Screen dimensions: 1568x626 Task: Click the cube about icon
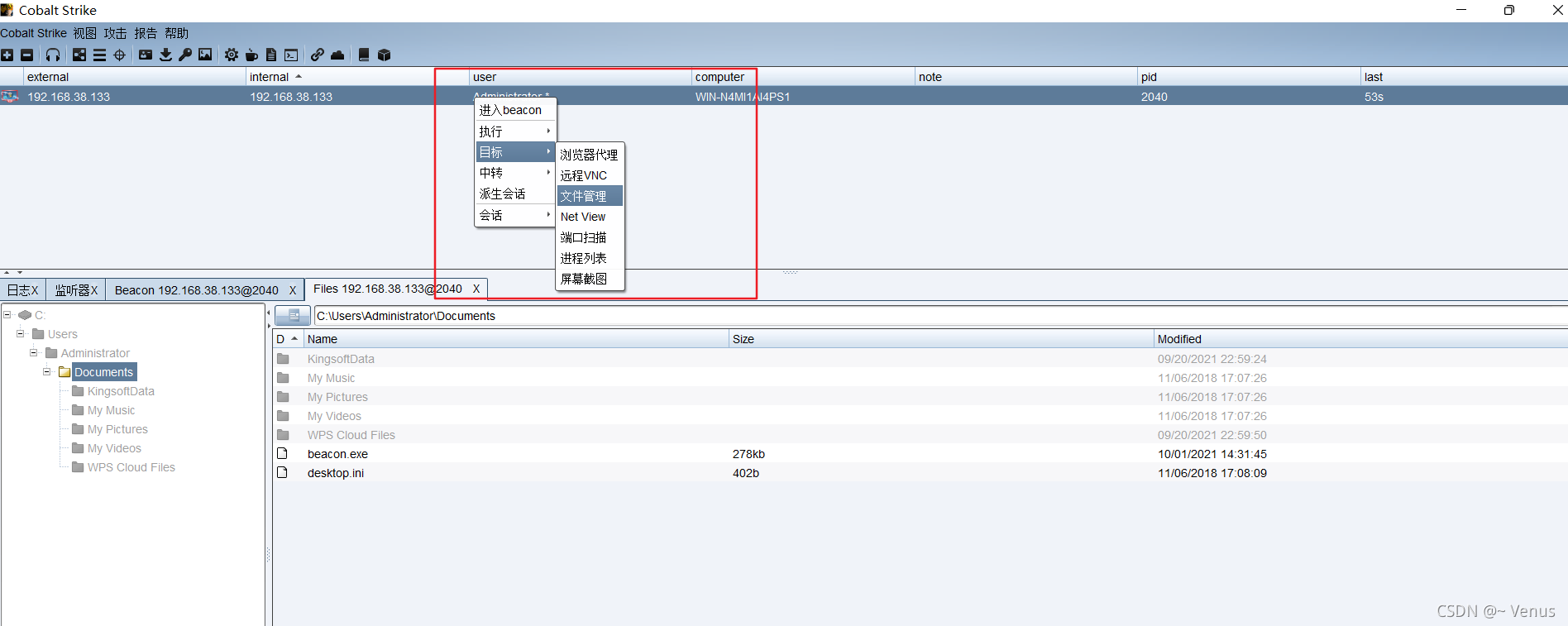coord(384,55)
